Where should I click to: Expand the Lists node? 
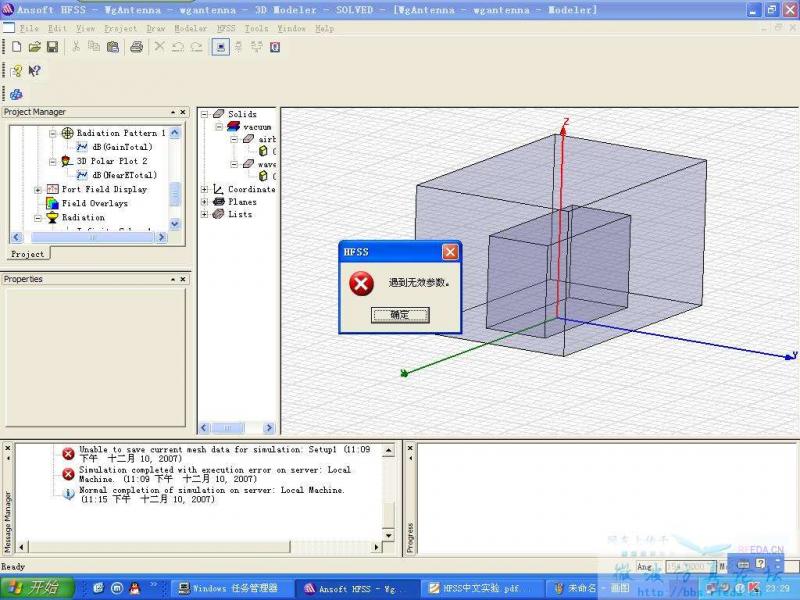pyautogui.click(x=205, y=214)
